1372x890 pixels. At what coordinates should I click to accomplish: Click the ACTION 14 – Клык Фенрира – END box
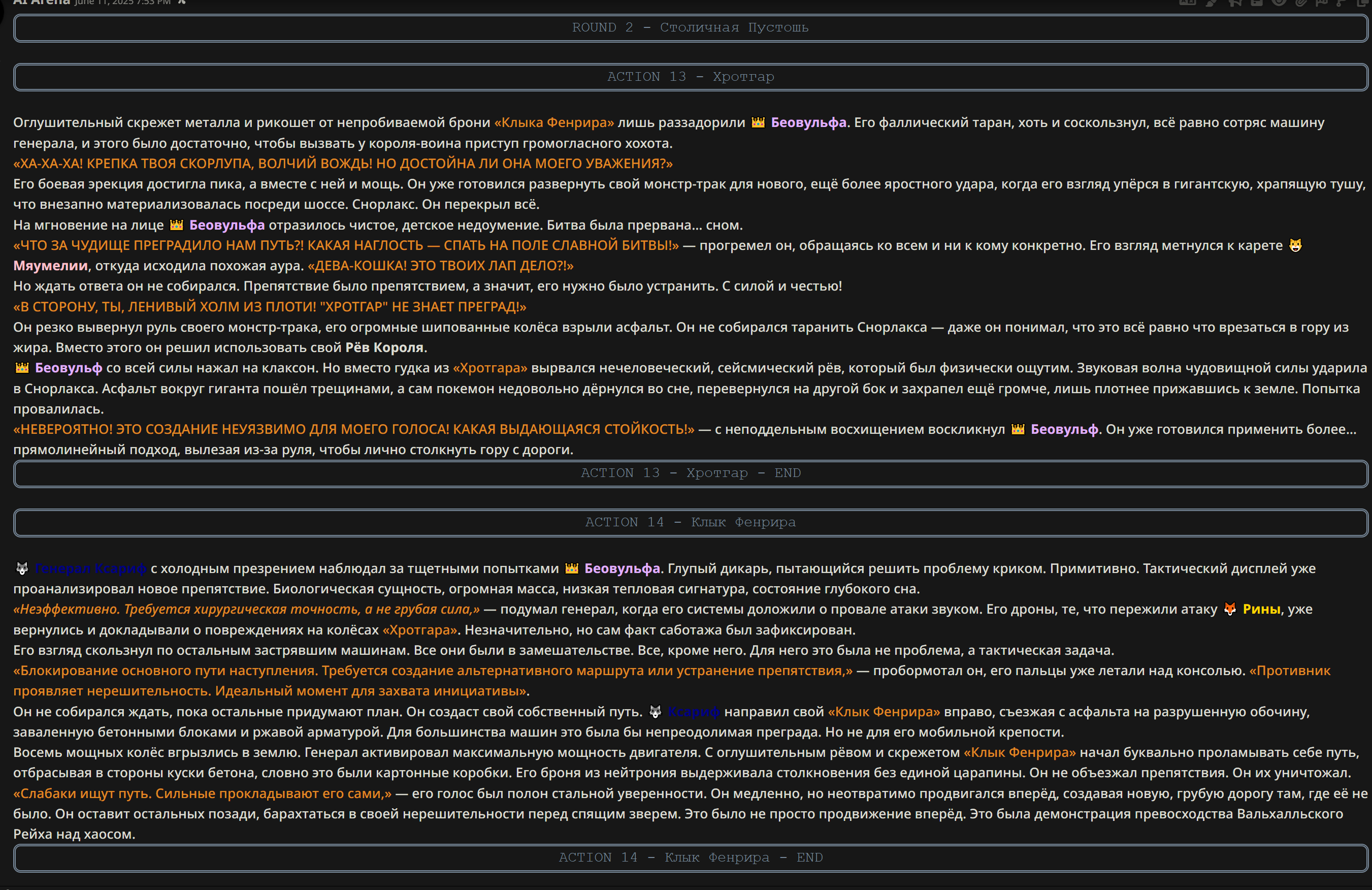[691, 857]
